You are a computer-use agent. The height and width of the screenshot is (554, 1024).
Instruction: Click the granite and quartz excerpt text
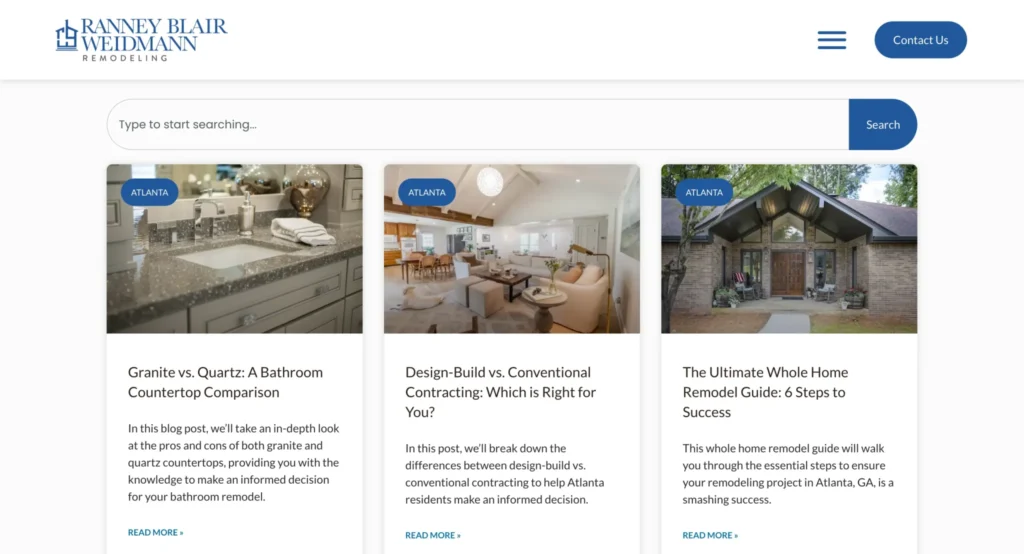[233, 462]
